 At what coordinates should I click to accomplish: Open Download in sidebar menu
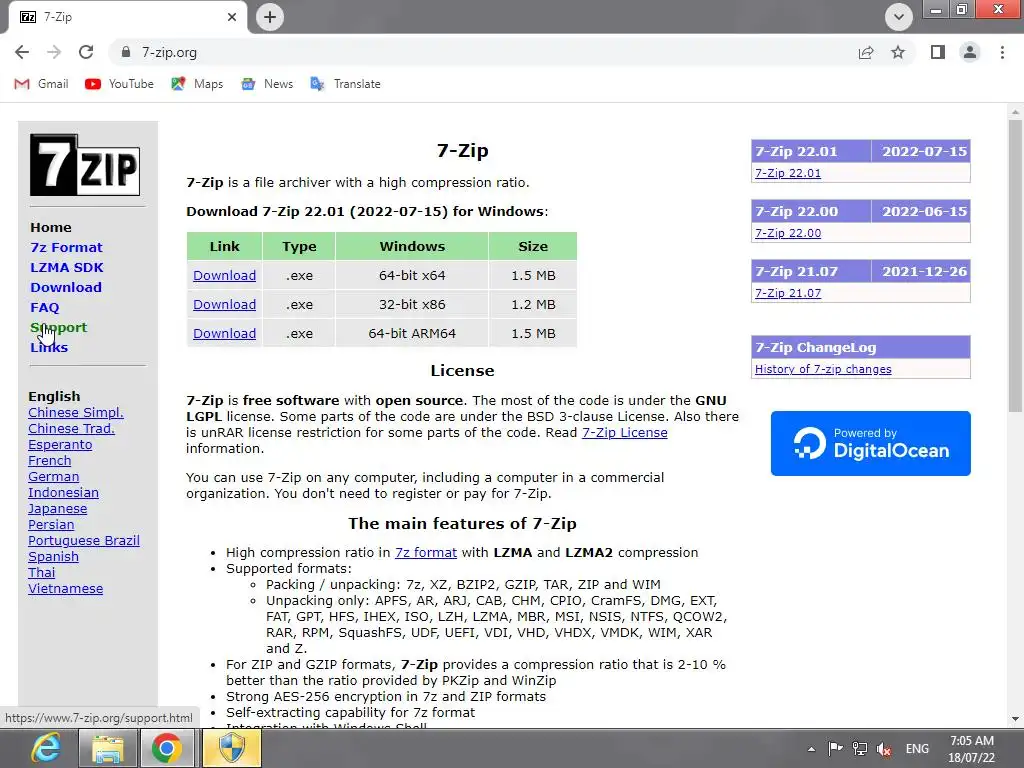tap(66, 287)
